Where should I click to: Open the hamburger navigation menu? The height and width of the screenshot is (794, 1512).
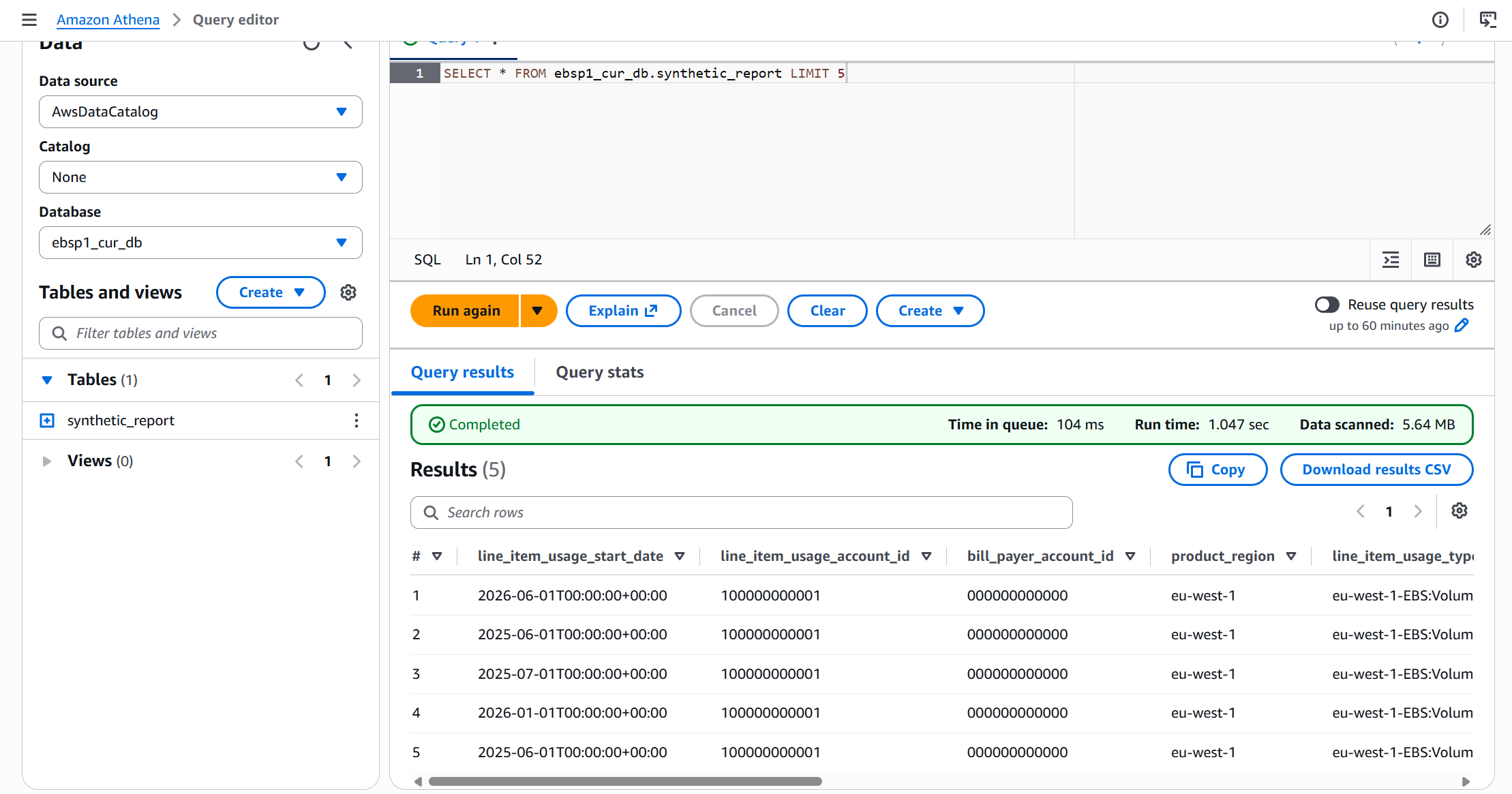click(29, 20)
